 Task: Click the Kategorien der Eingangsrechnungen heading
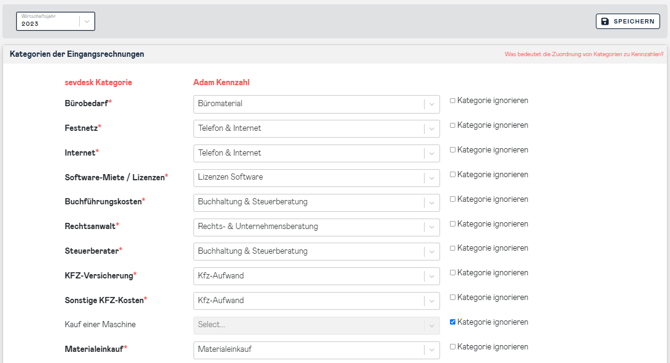click(x=77, y=54)
